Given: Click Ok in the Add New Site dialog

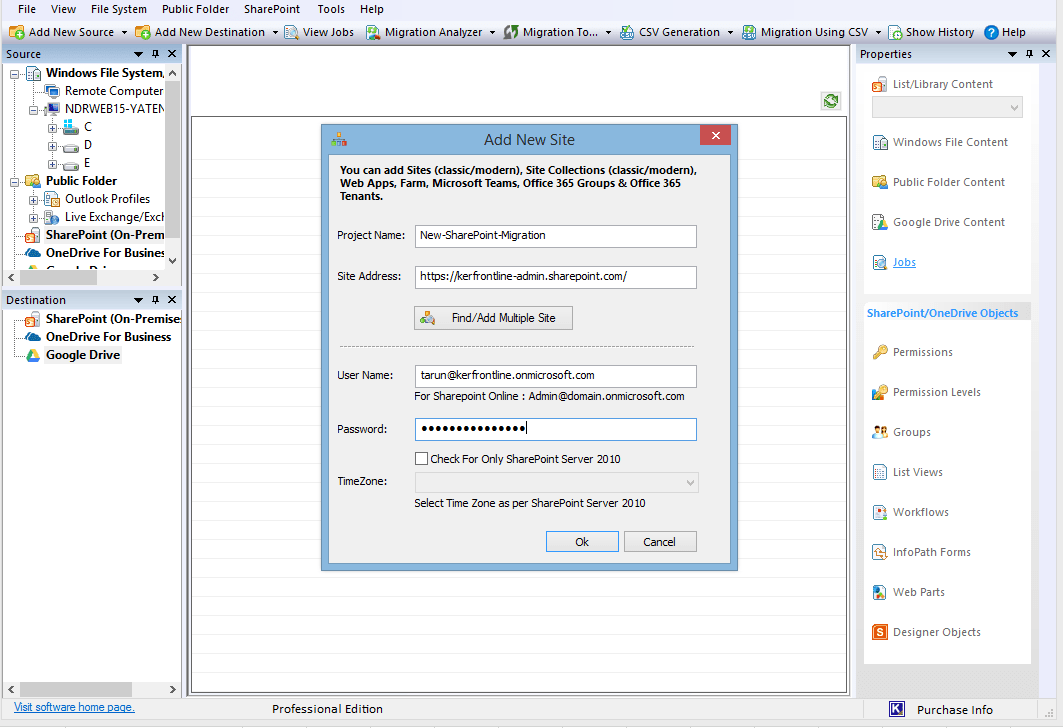Looking at the screenshot, I should pyautogui.click(x=582, y=542).
